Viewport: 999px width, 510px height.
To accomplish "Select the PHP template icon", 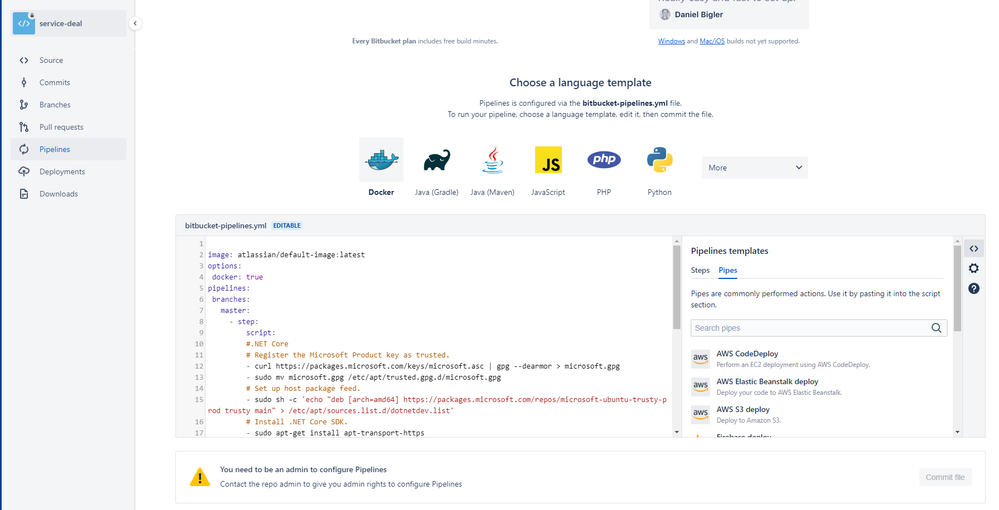I will tap(604, 159).
